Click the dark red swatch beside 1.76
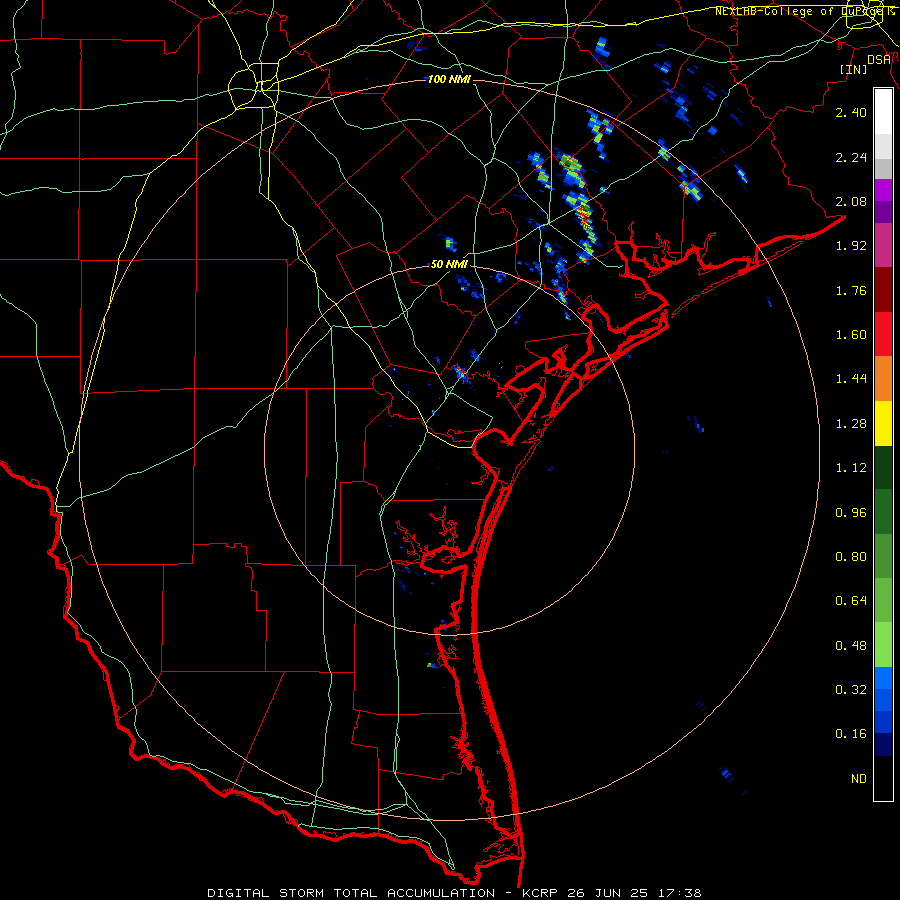Image resolution: width=900 pixels, height=900 pixels. tap(883, 290)
